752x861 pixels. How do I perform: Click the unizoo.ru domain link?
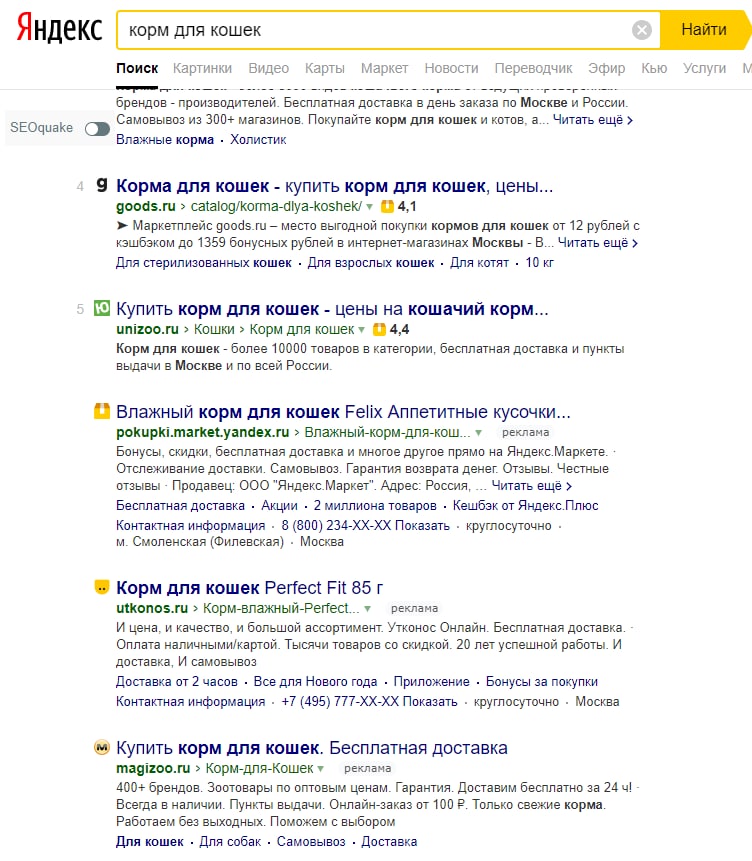click(147, 329)
